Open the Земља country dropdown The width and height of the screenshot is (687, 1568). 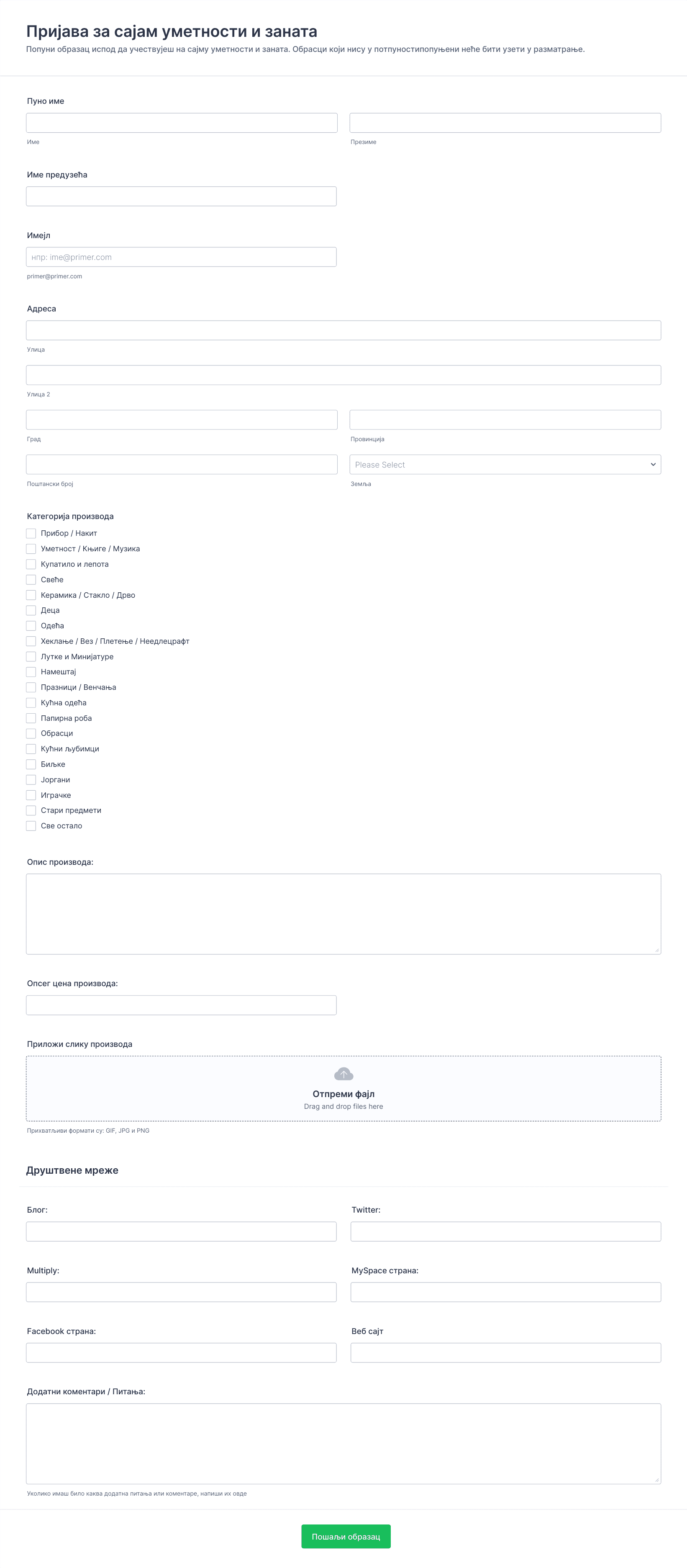coord(505,465)
